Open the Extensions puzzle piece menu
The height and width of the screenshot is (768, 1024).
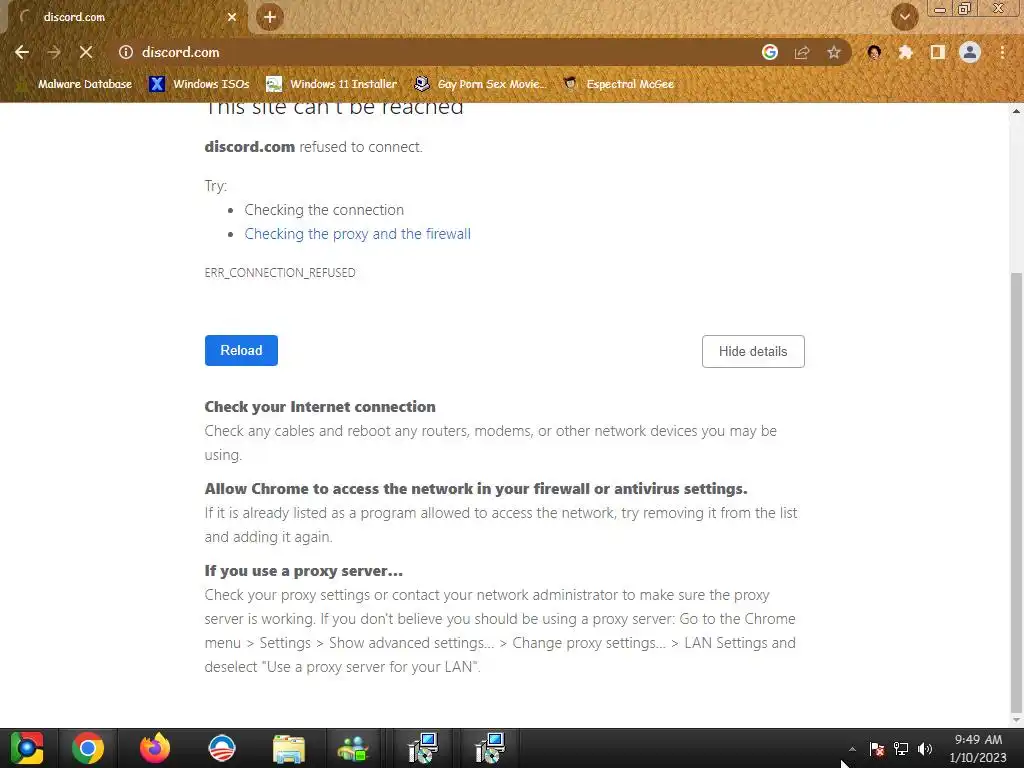(905, 52)
